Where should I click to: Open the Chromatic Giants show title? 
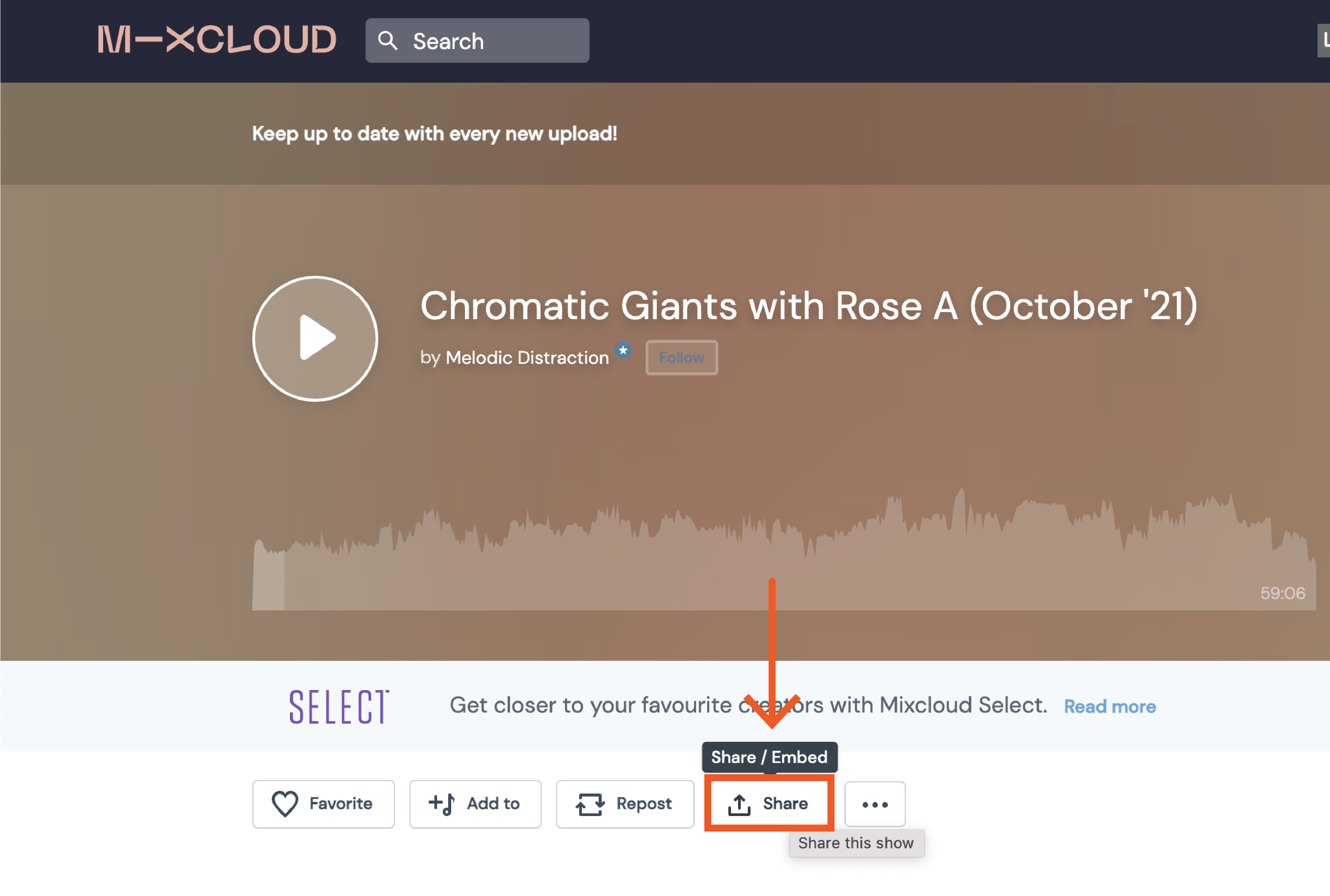click(808, 306)
